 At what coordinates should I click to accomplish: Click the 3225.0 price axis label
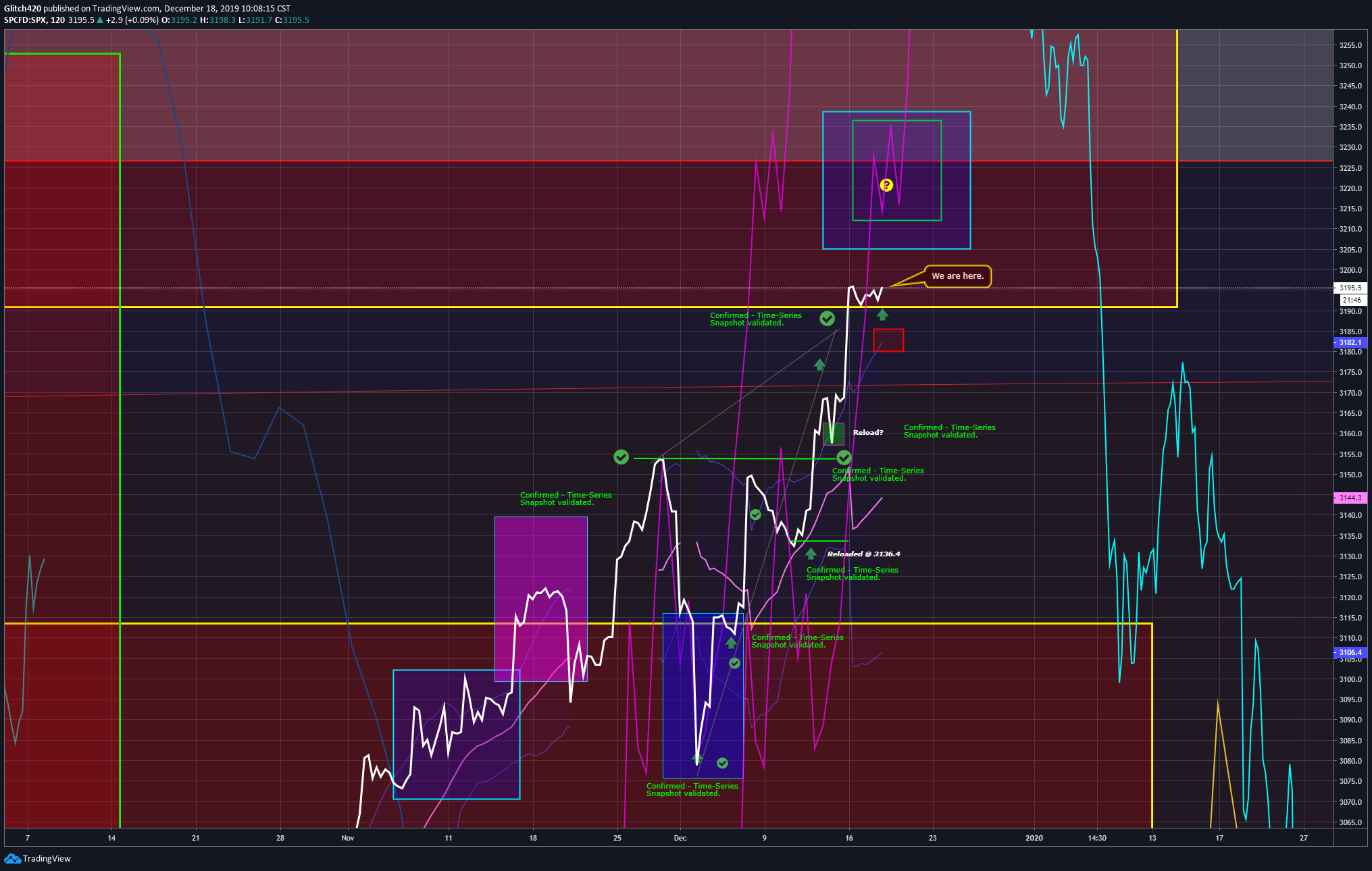pyautogui.click(x=1350, y=168)
